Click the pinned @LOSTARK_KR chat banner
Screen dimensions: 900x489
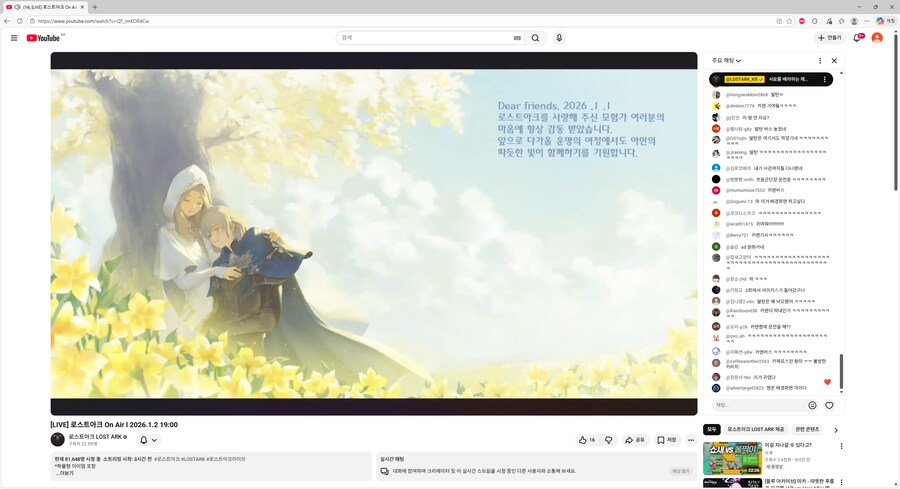(x=771, y=79)
